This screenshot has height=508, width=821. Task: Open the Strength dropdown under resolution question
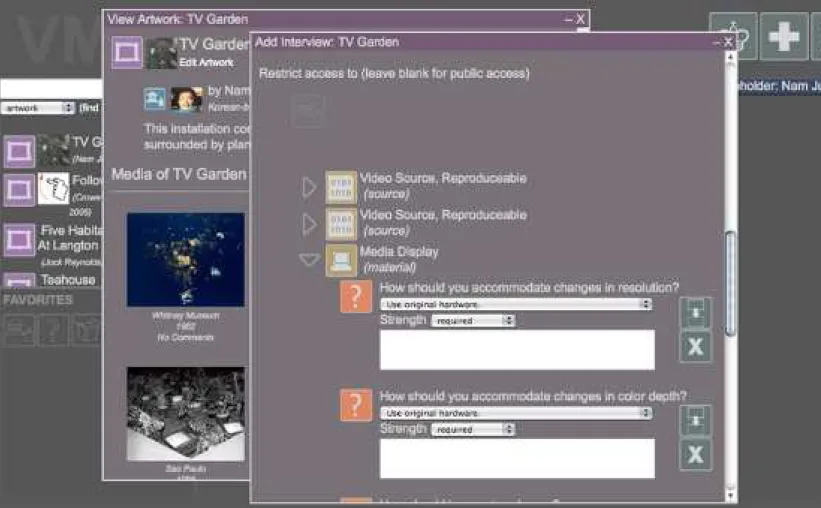(473, 321)
